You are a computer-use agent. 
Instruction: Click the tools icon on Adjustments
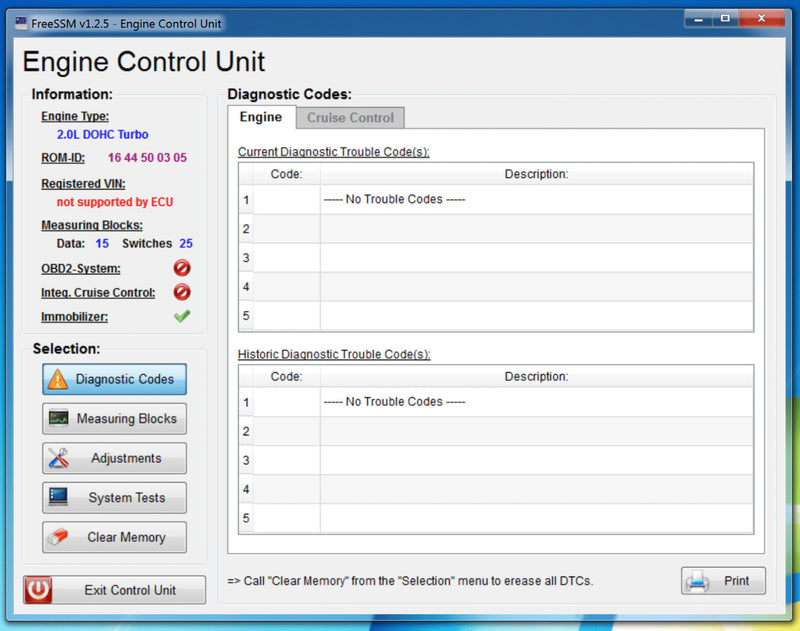[59, 458]
